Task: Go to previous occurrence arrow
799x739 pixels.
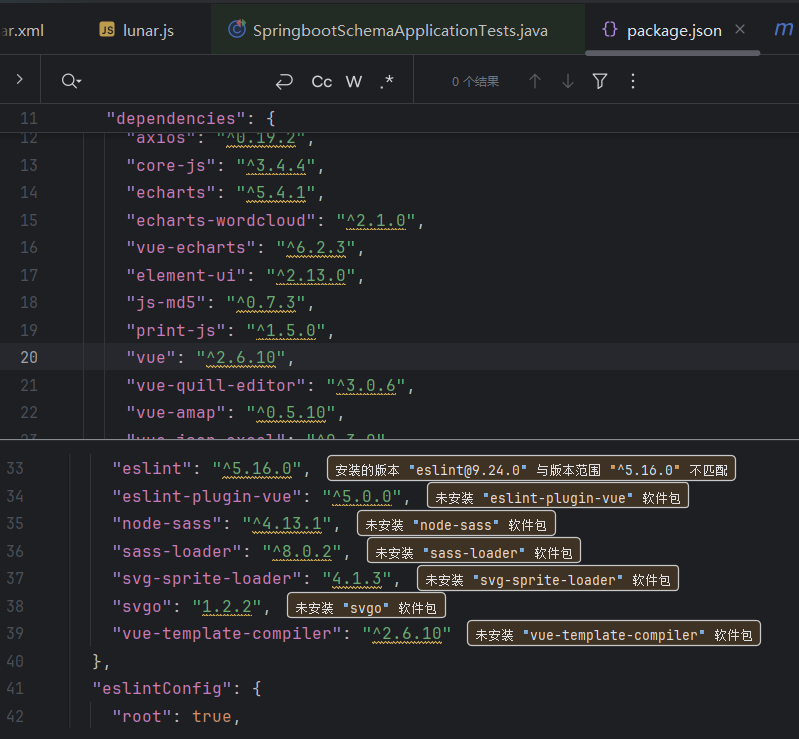Action: tap(535, 82)
